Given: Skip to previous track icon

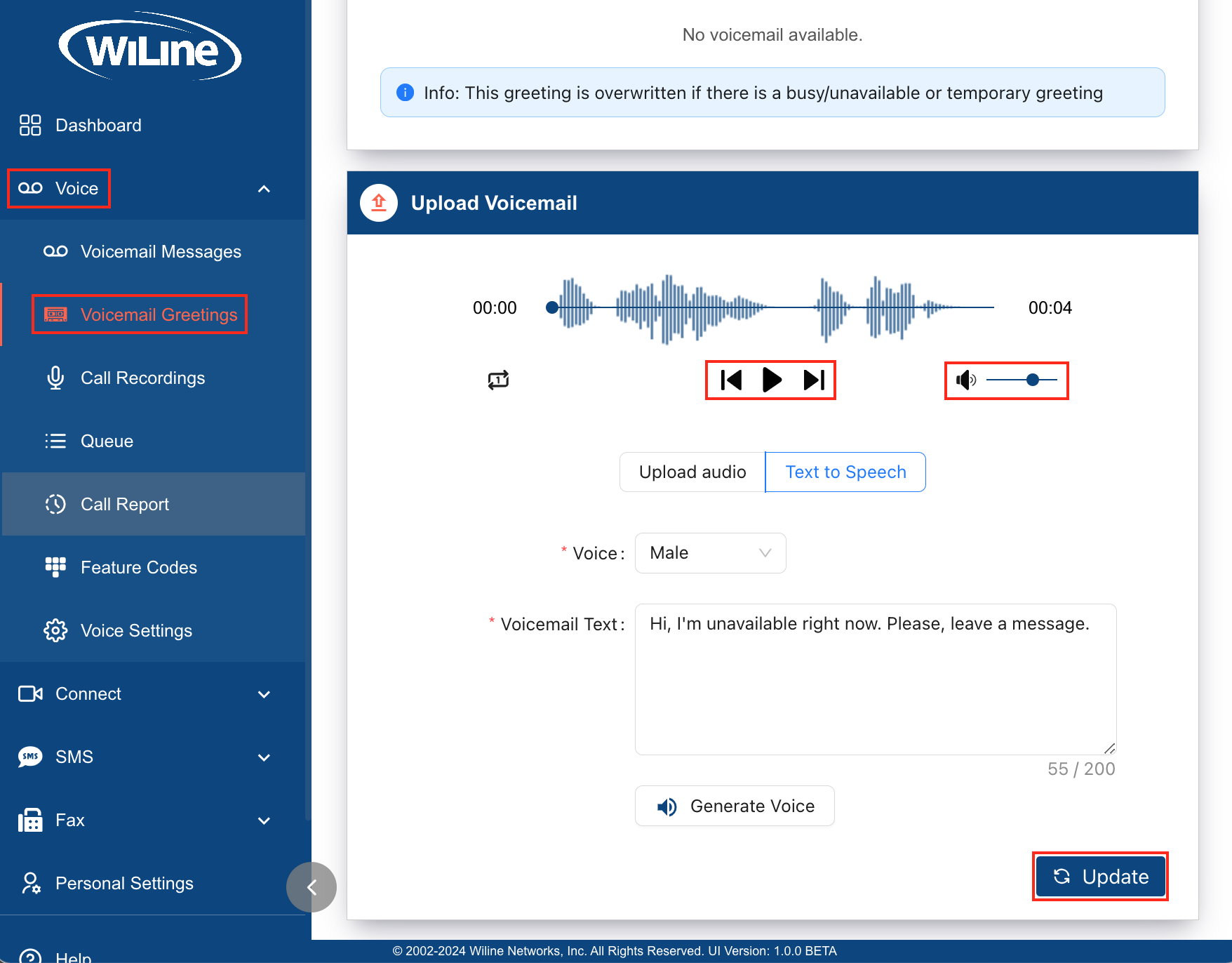Looking at the screenshot, I should (x=731, y=380).
